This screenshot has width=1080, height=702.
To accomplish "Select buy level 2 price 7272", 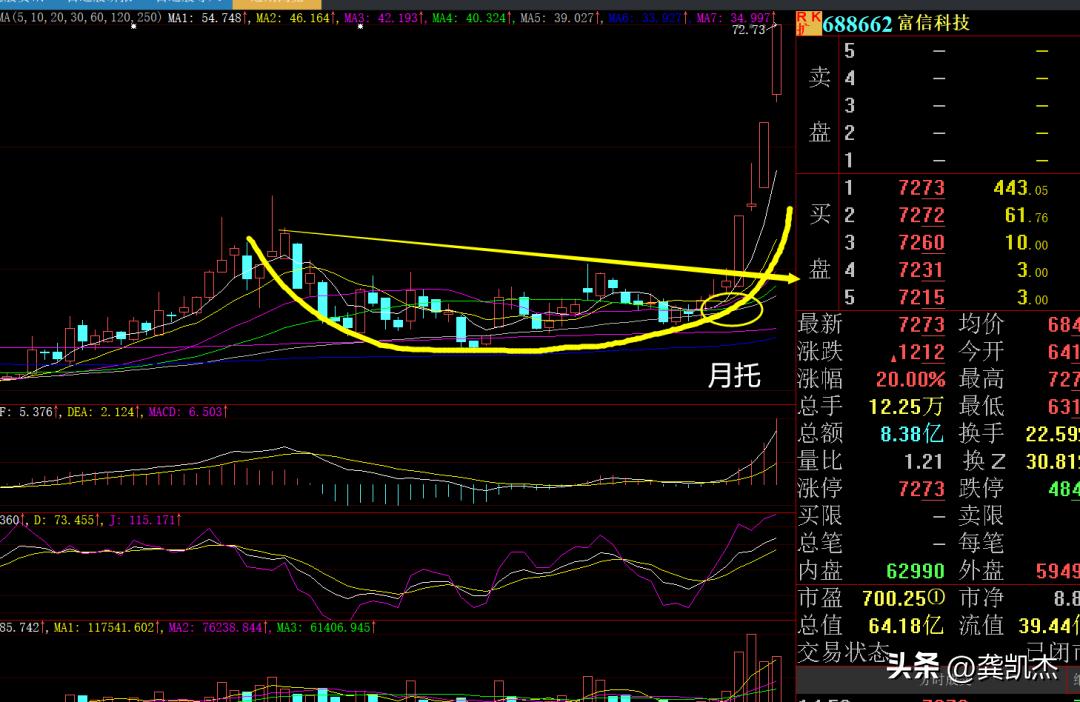I will (920, 215).
